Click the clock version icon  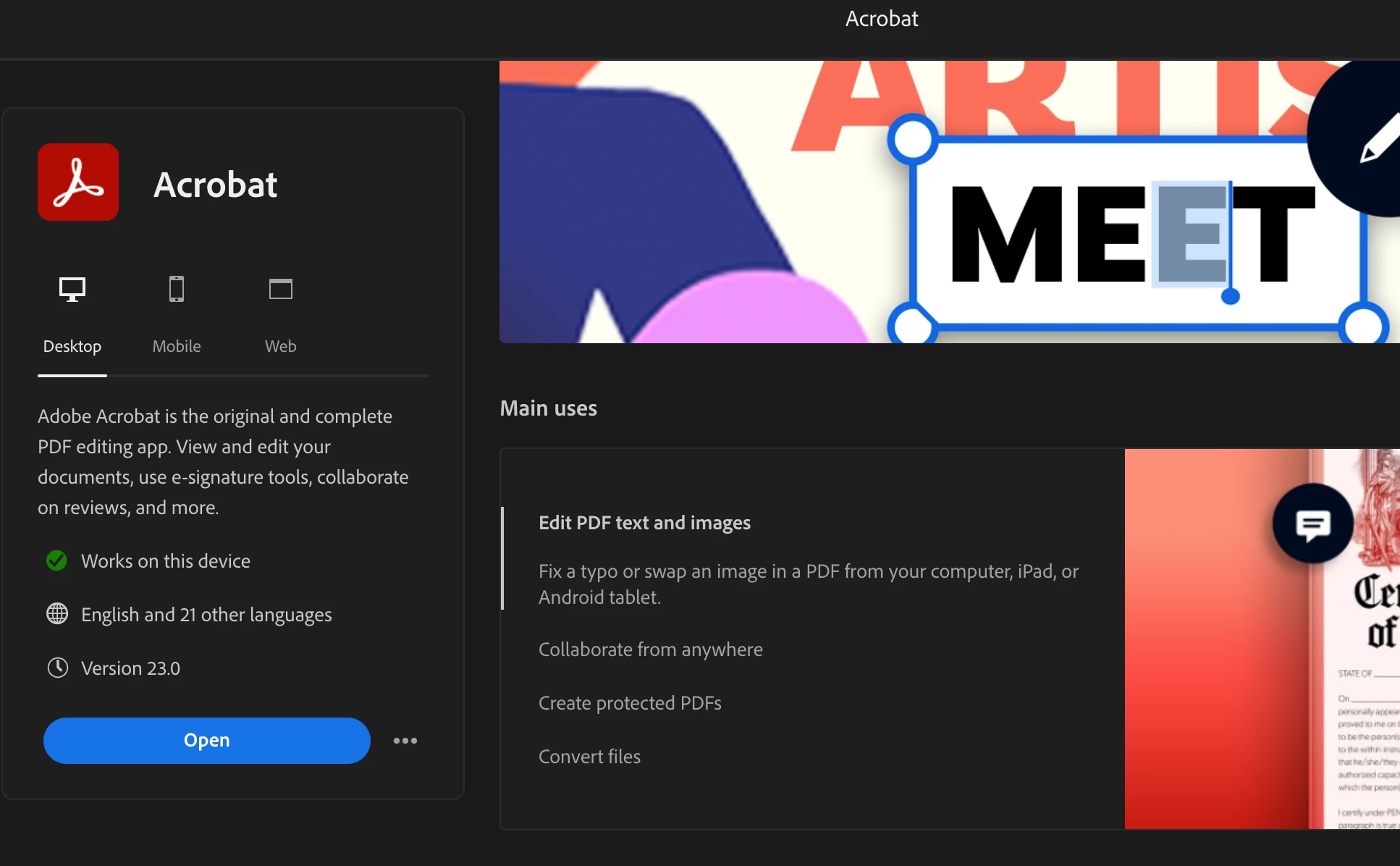point(58,668)
